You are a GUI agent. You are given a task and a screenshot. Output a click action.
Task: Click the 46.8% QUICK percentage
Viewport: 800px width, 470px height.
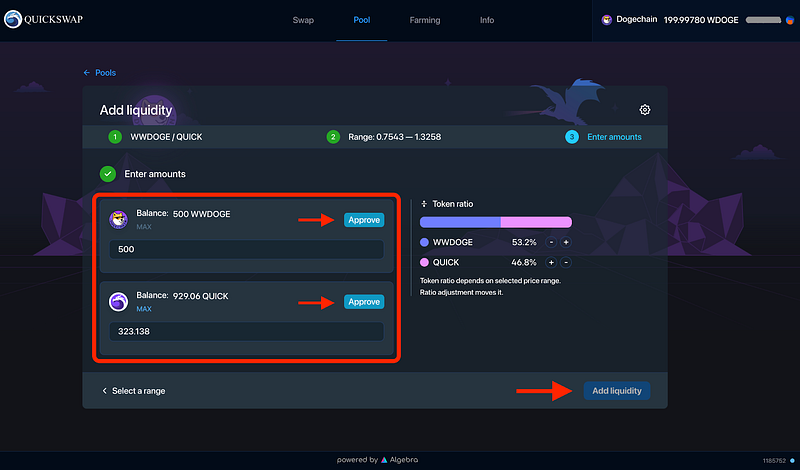click(524, 262)
